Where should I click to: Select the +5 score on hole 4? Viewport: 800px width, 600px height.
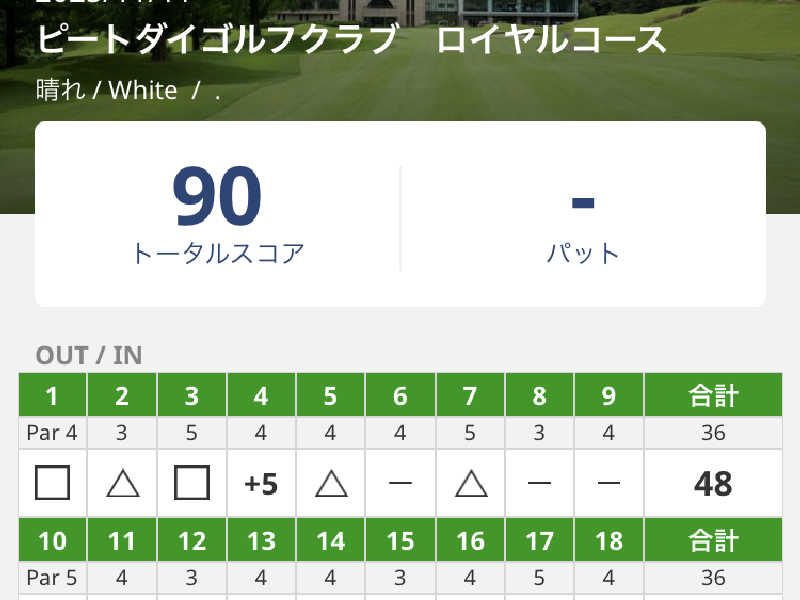[x=261, y=484]
